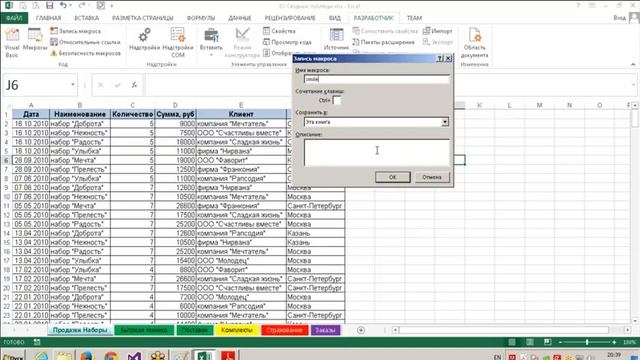The width and height of the screenshot is (640, 360).
Task: Open the Макросы list button
Action: [35, 40]
